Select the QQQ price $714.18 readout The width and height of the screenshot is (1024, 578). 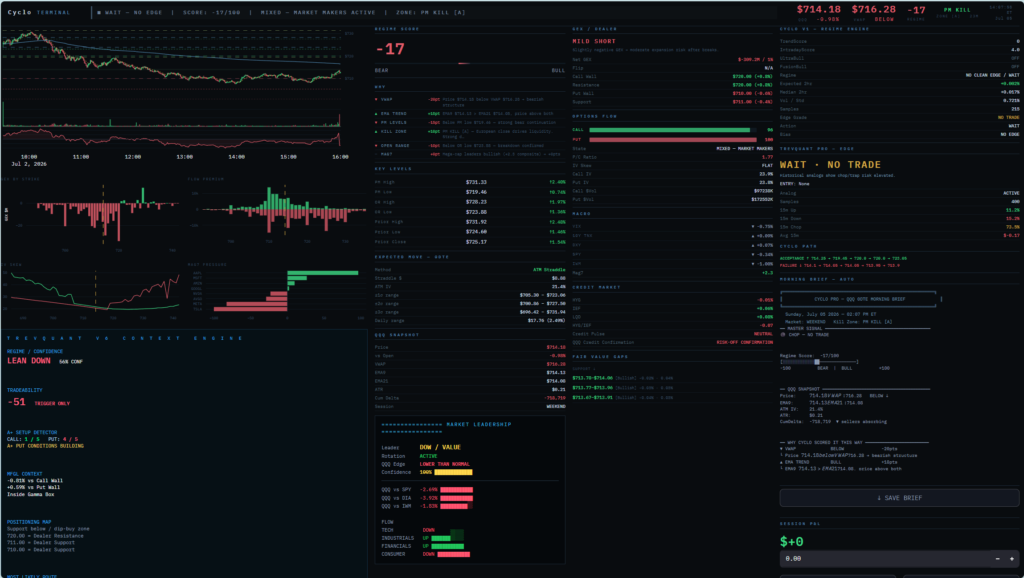[x=818, y=9]
